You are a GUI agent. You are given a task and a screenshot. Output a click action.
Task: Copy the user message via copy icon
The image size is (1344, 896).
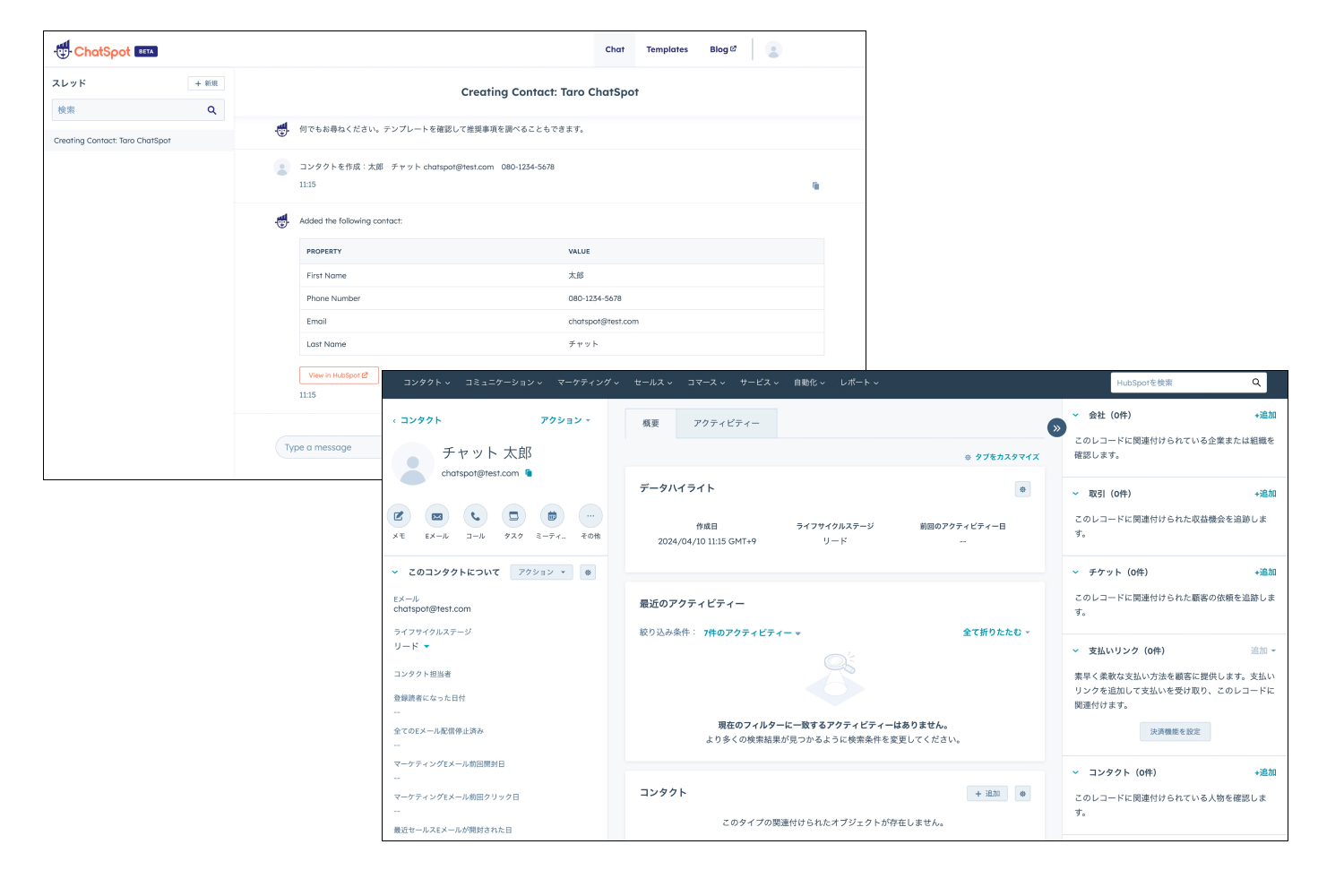[x=815, y=185]
